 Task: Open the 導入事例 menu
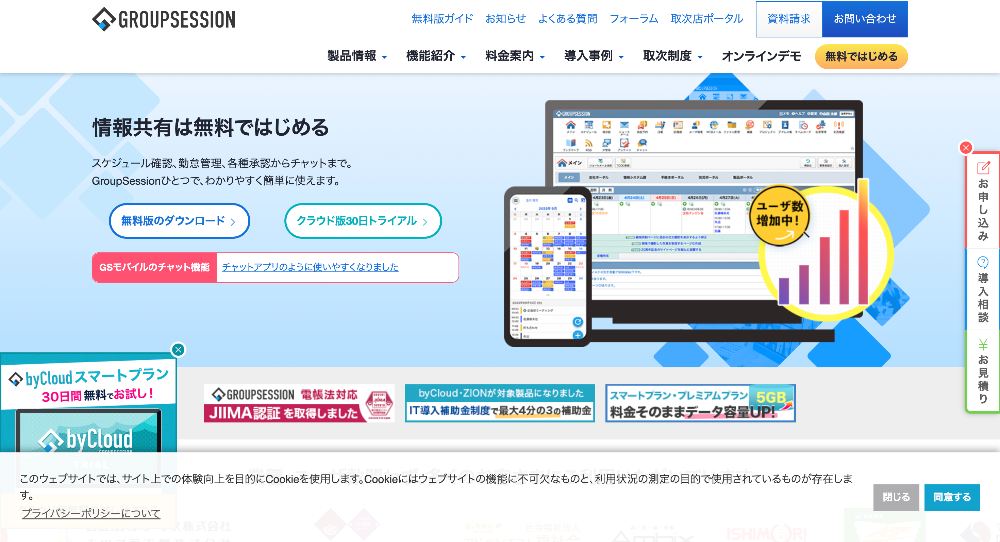click(x=594, y=56)
